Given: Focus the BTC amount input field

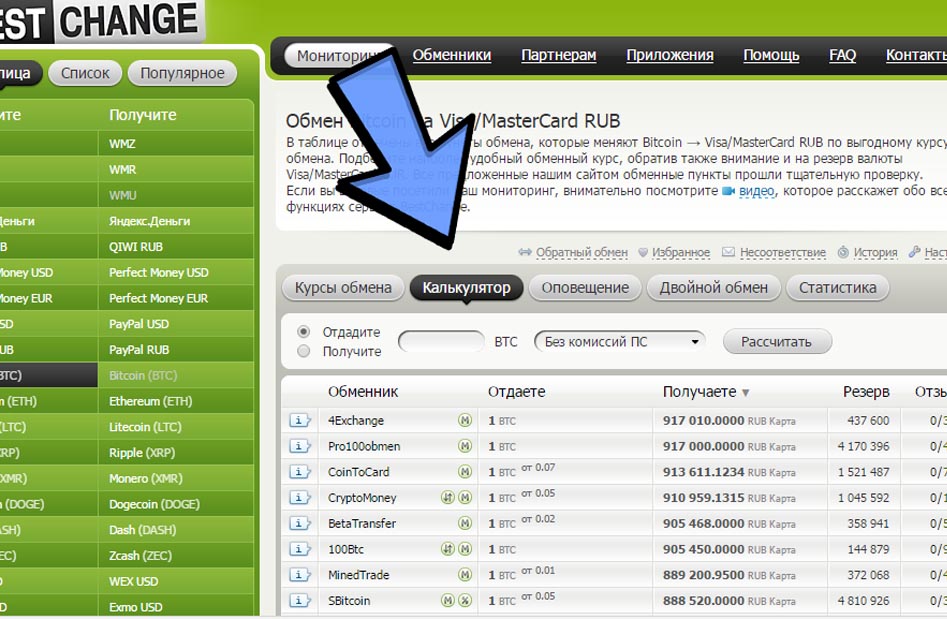Looking at the screenshot, I should click(x=441, y=342).
